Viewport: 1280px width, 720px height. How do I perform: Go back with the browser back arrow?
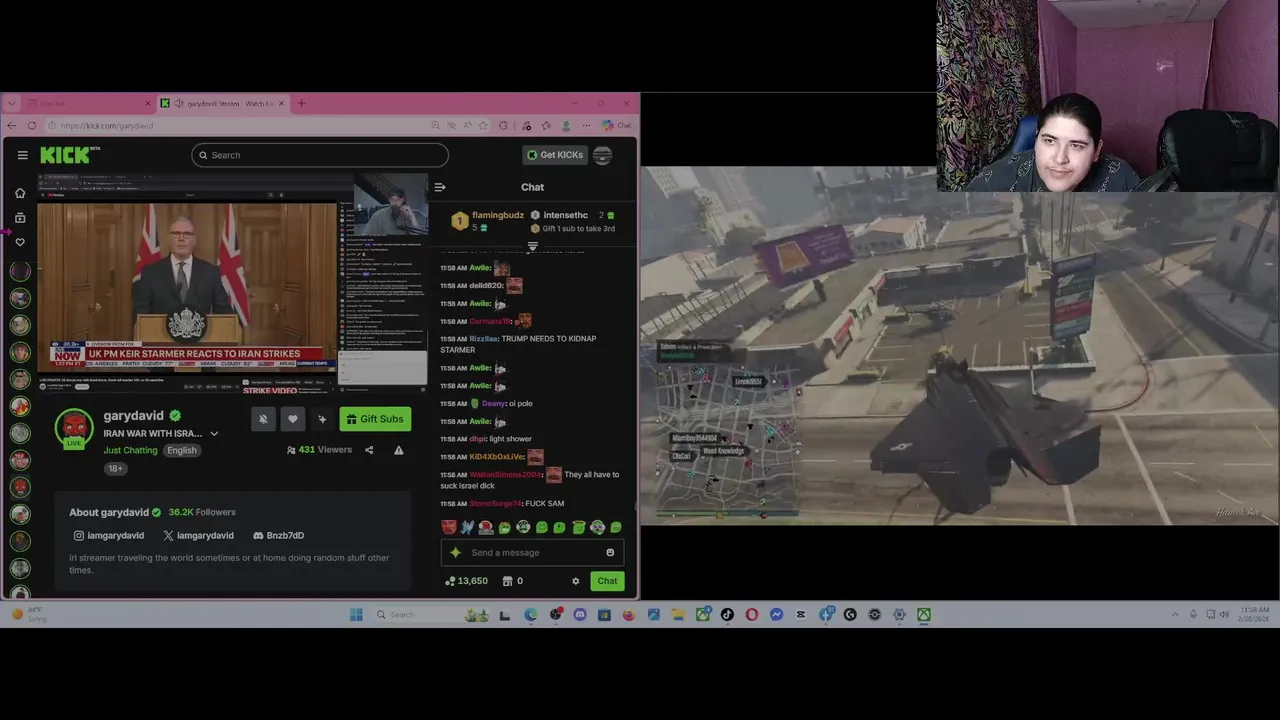(12, 125)
